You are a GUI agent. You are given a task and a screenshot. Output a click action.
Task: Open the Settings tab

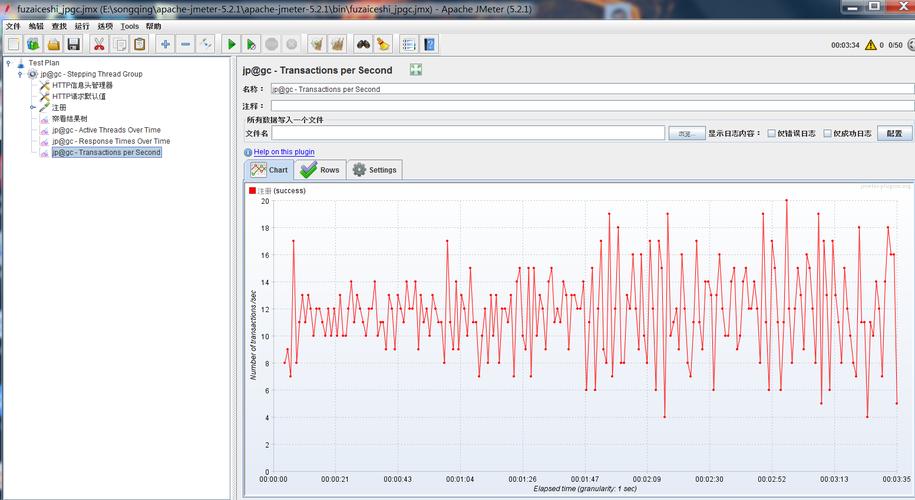click(x=374, y=170)
